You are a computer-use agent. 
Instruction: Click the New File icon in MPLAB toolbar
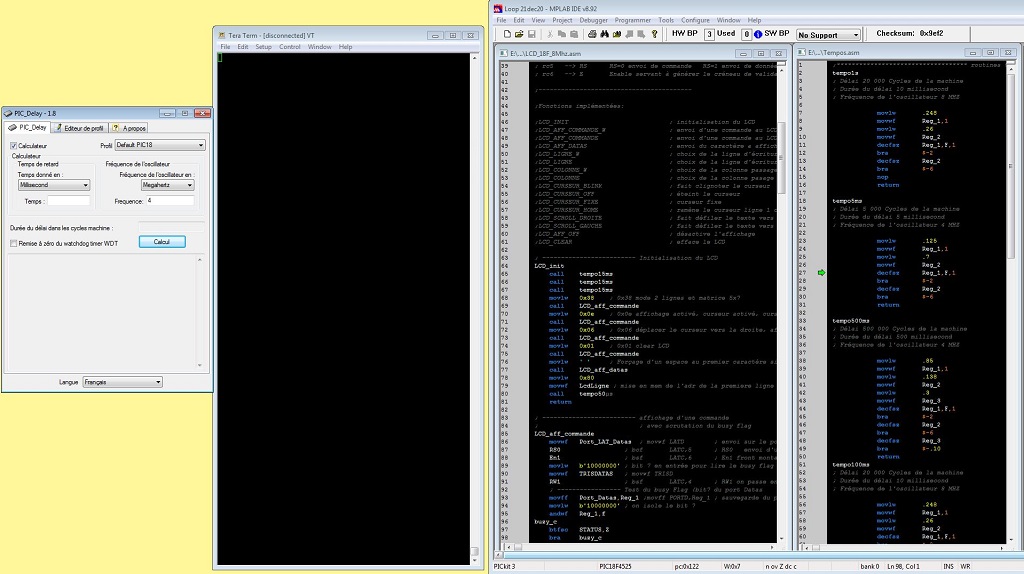click(x=508, y=34)
